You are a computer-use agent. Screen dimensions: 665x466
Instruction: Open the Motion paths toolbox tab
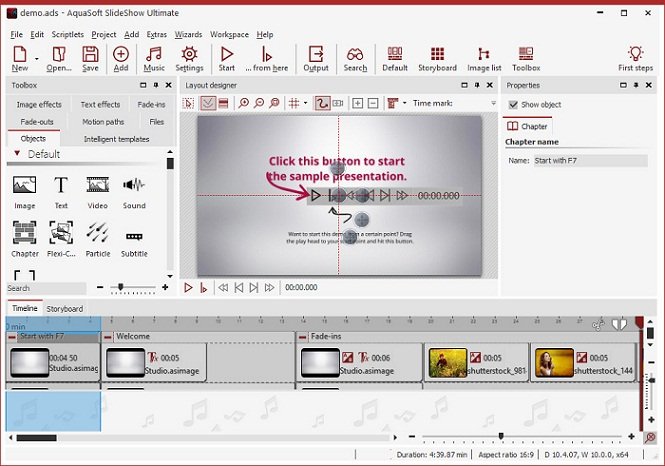[103, 122]
